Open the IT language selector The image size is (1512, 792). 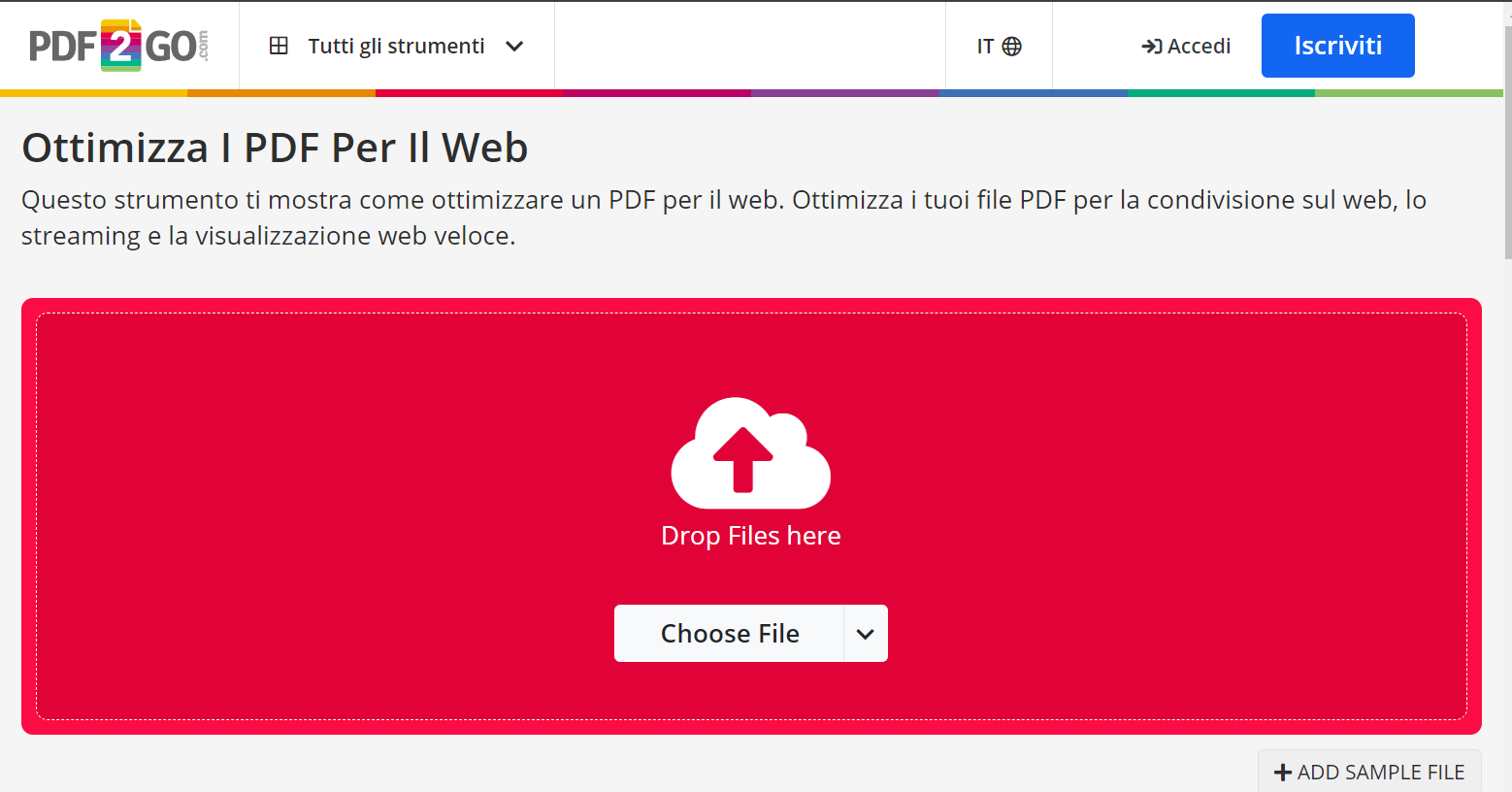(998, 45)
